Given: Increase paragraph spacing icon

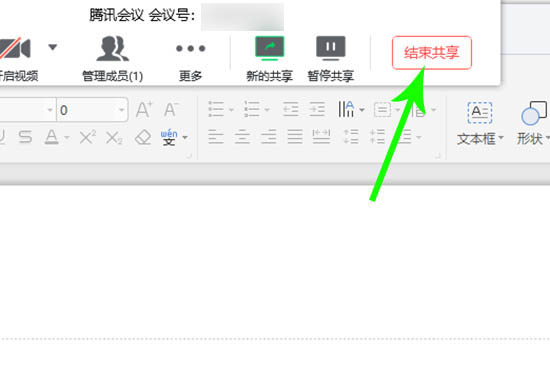Looking at the screenshot, I should click(351, 137).
